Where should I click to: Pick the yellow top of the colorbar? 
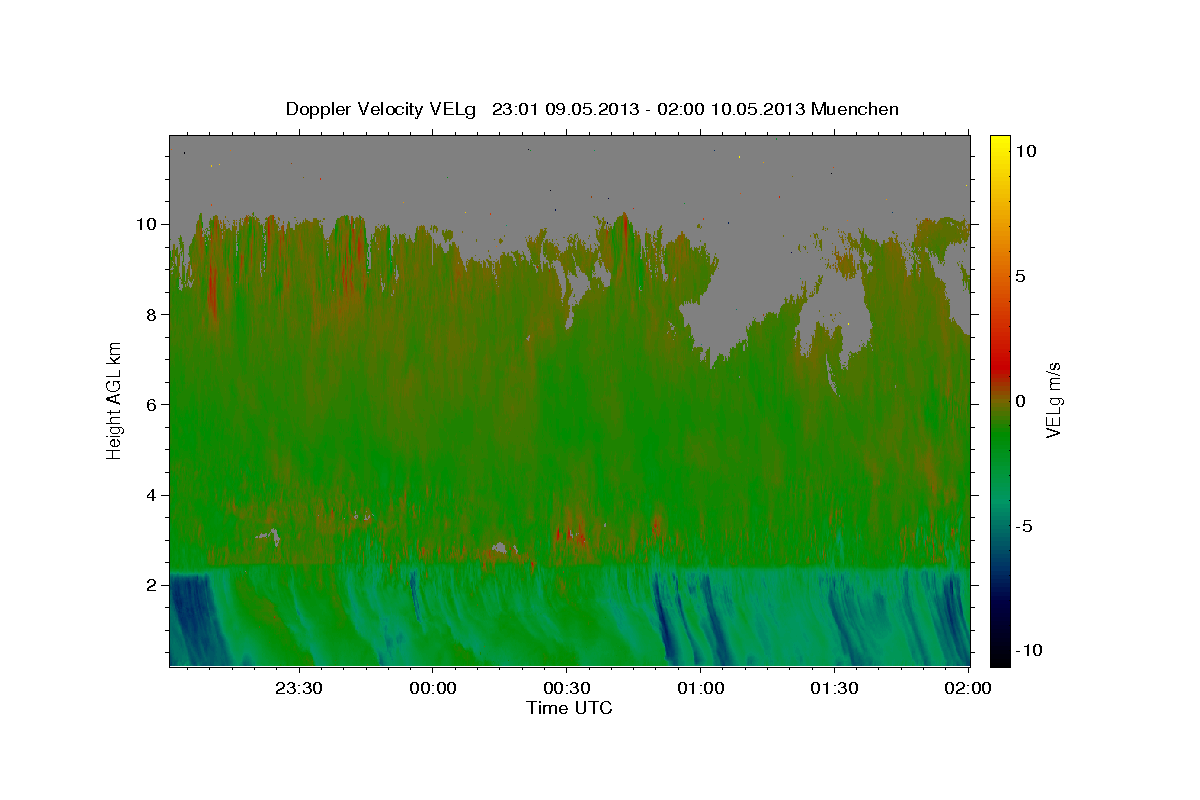999,145
